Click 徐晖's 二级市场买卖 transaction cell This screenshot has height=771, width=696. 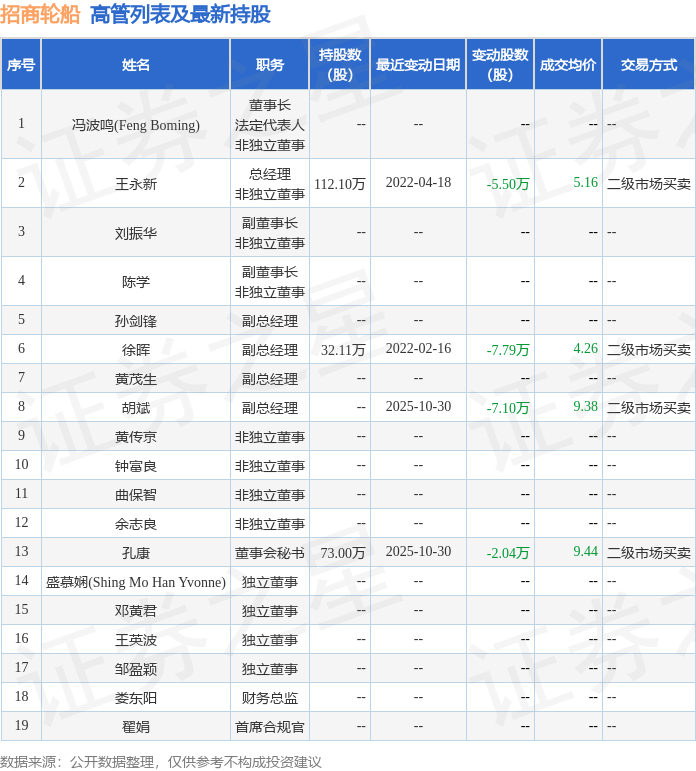click(649, 350)
